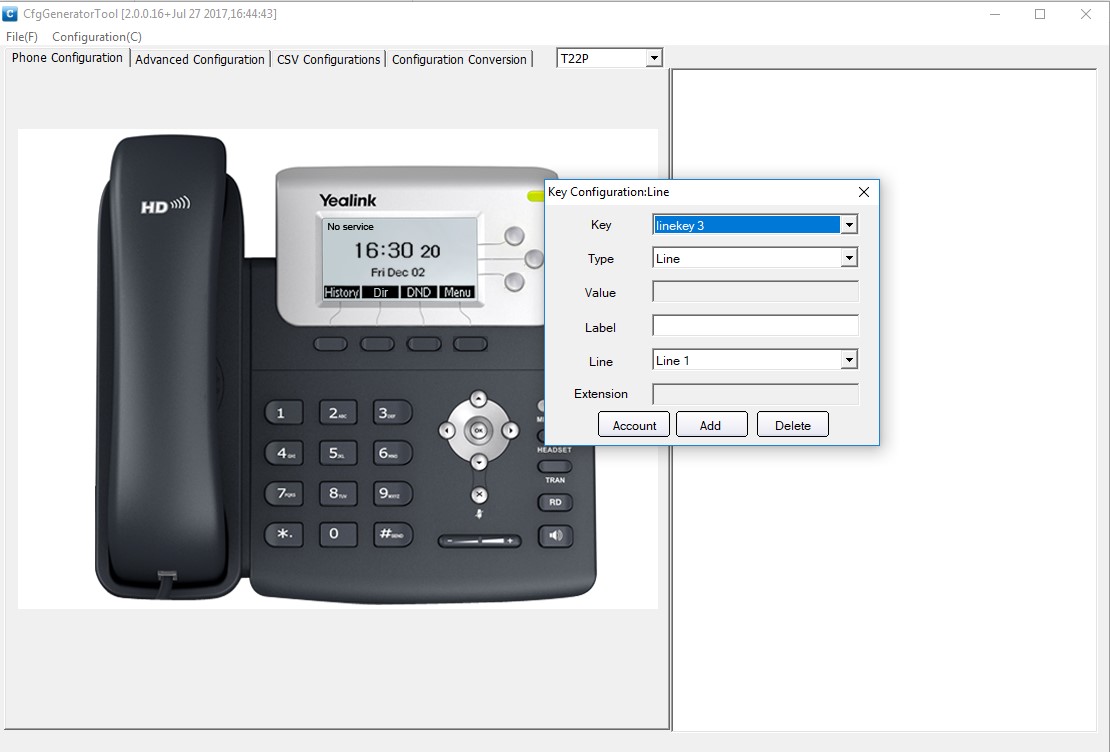Maximize the CfgGeneratorTool window
Screen dimensions: 1110x752
(x=1040, y=14)
